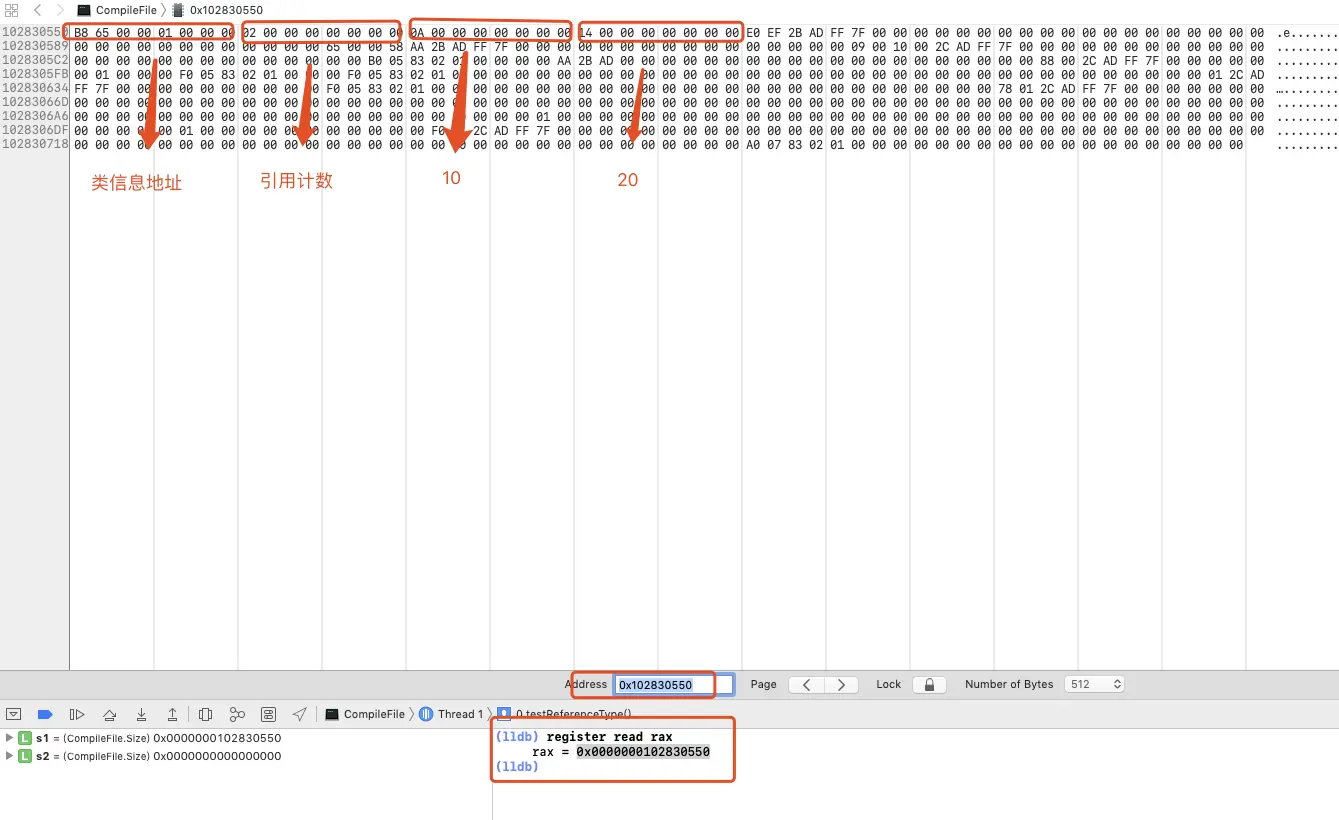Viewport: 1339px width, 820px height.
Task: Step into the function
Action: [142, 714]
